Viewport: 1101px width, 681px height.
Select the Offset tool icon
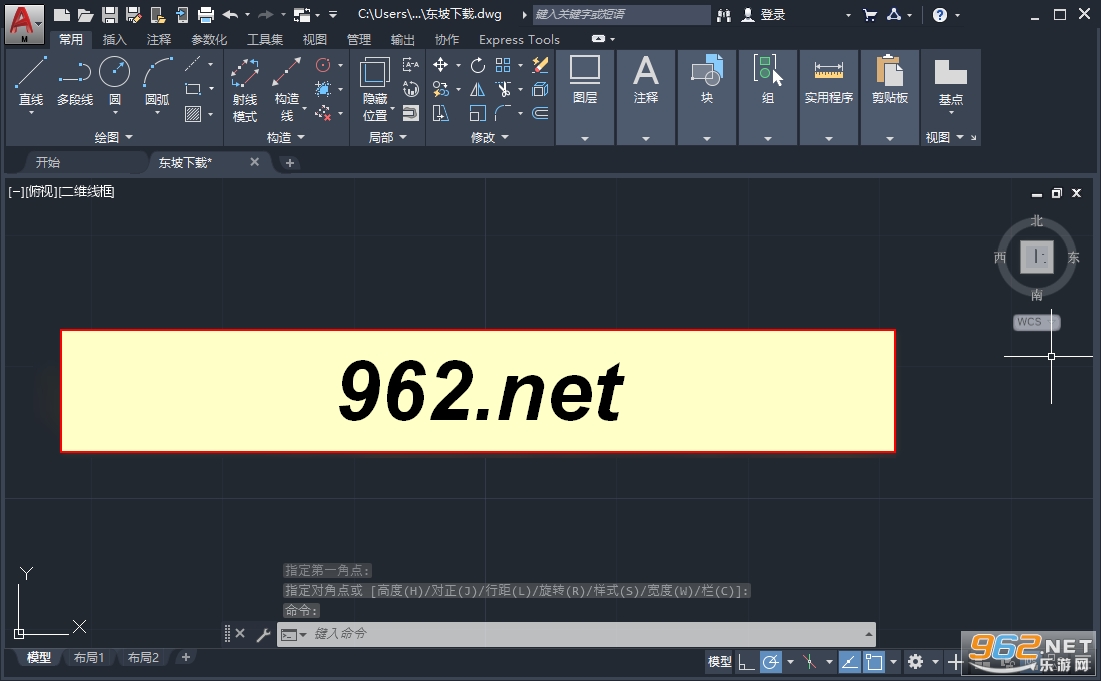(x=540, y=113)
